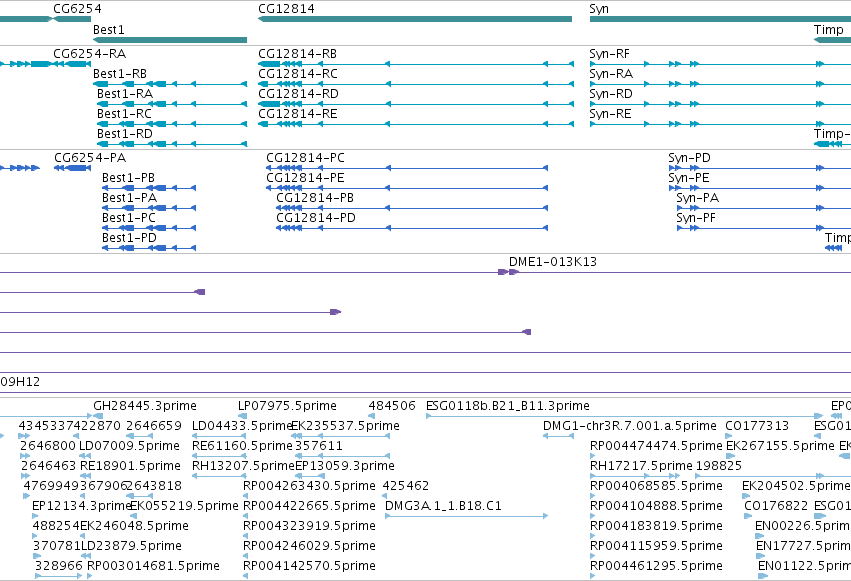Image resolution: width=851 pixels, height=581 pixels.
Task: Click transcript label Best1-RA
Action: coord(125,94)
